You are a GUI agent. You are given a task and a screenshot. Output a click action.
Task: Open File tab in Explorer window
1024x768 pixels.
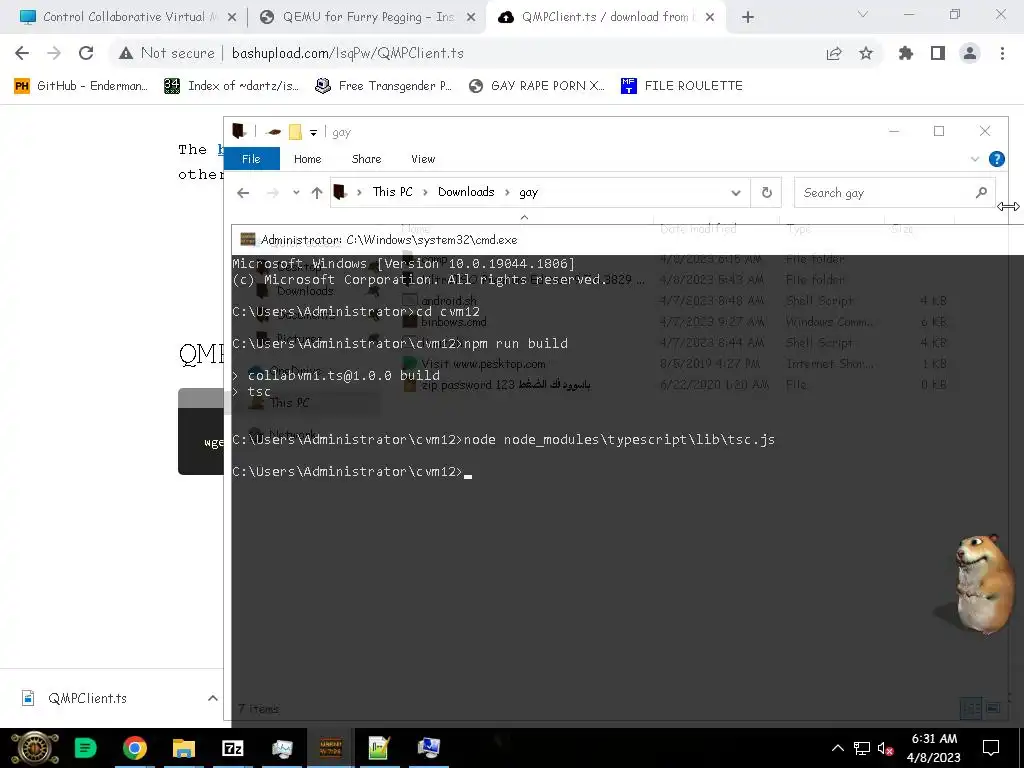pos(251,159)
